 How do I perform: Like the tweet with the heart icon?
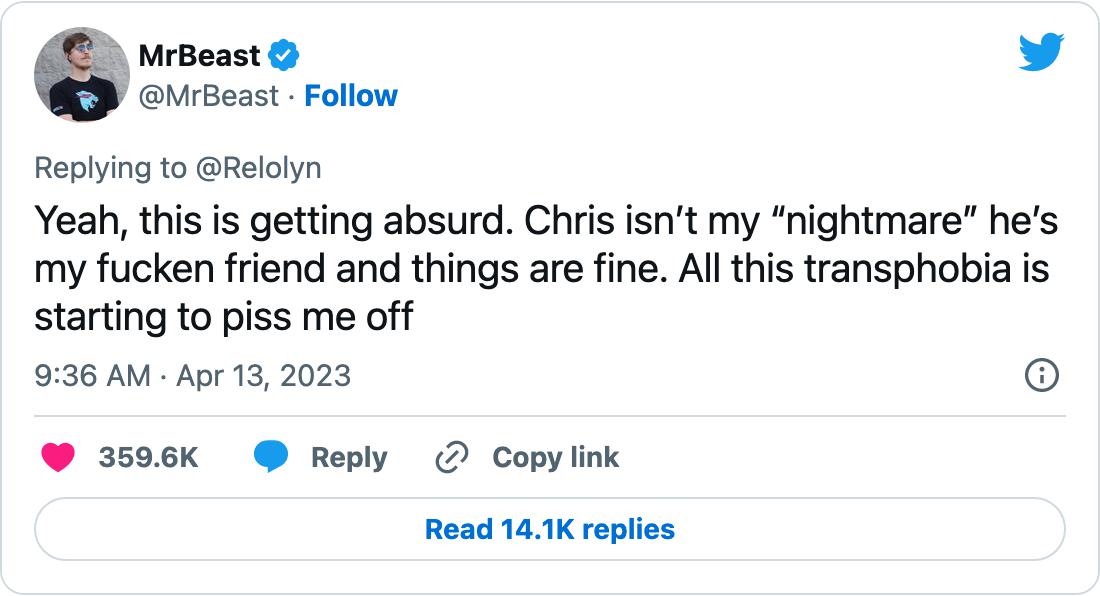[x=58, y=457]
